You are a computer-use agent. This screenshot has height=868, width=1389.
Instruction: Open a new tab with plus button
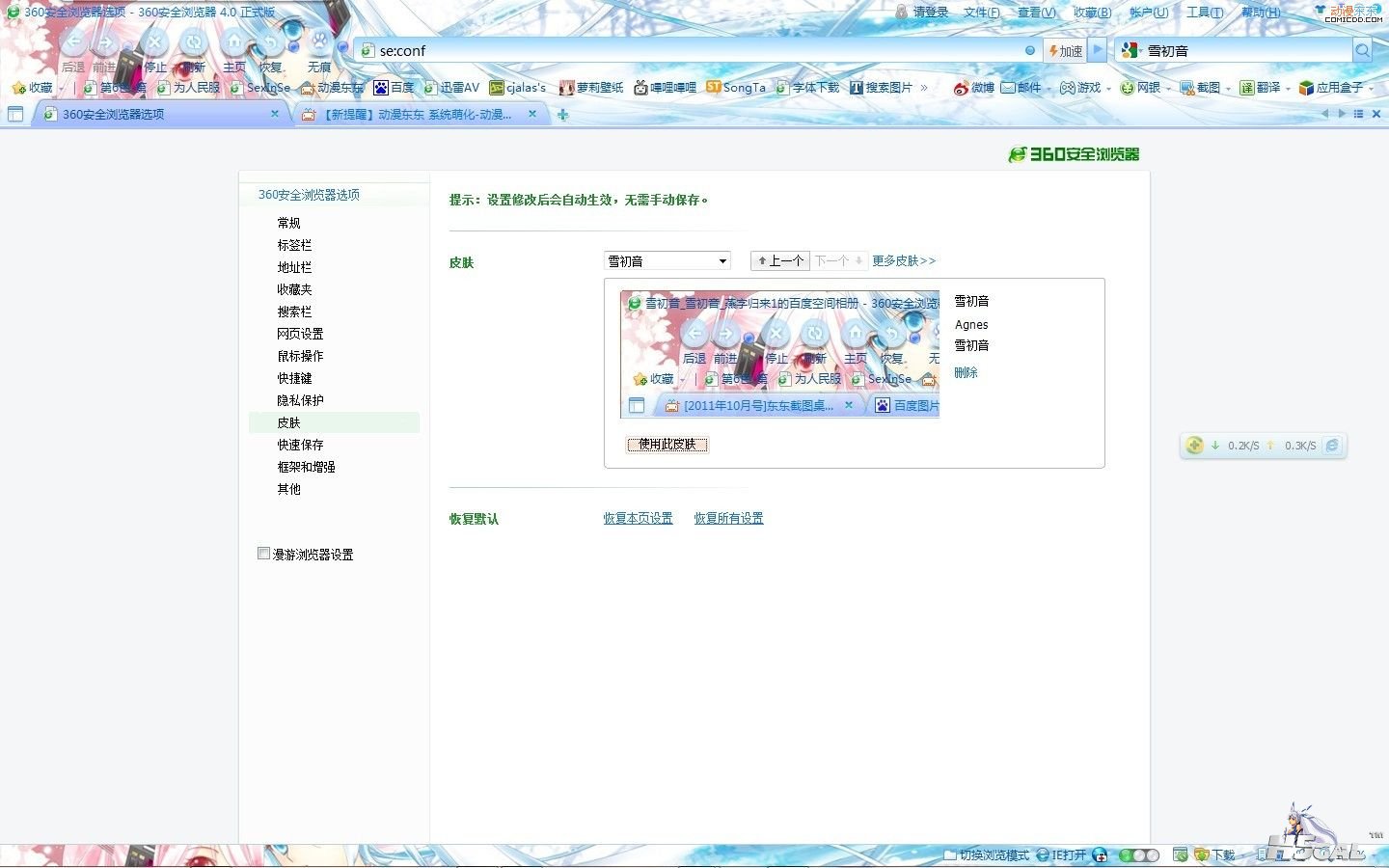pos(562,115)
